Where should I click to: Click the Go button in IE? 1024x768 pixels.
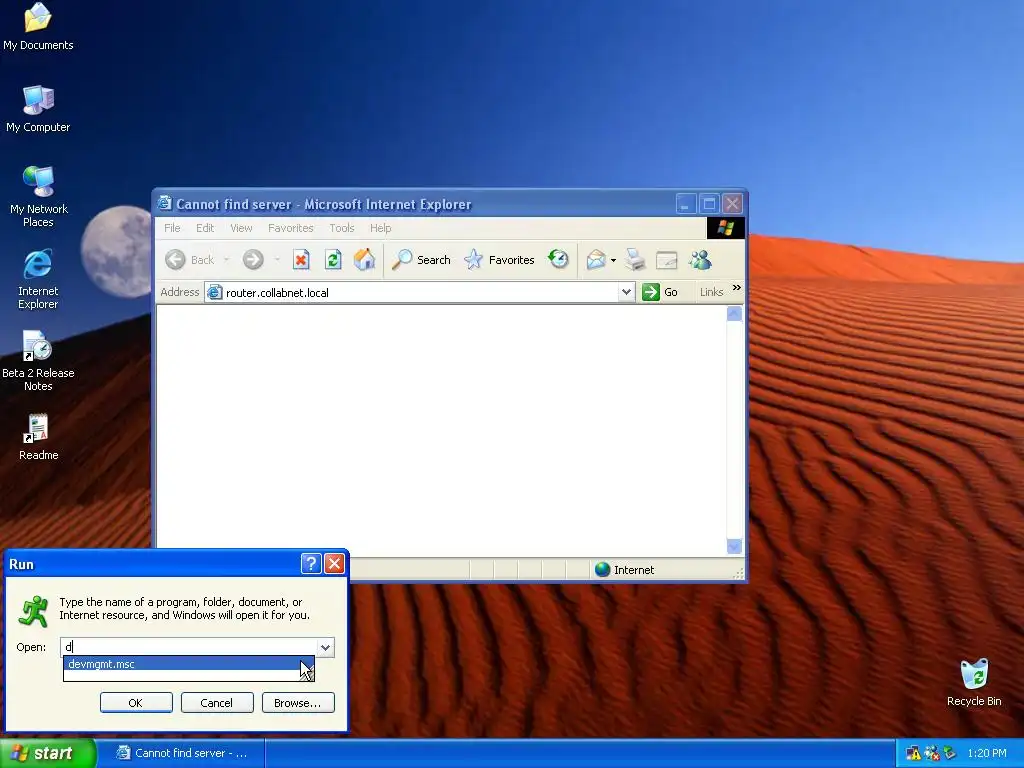click(660, 292)
